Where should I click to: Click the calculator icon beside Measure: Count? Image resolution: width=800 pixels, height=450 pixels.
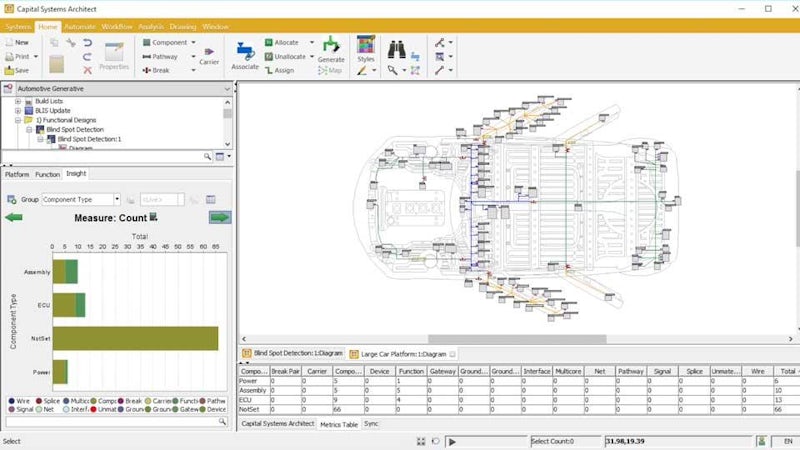[154, 217]
